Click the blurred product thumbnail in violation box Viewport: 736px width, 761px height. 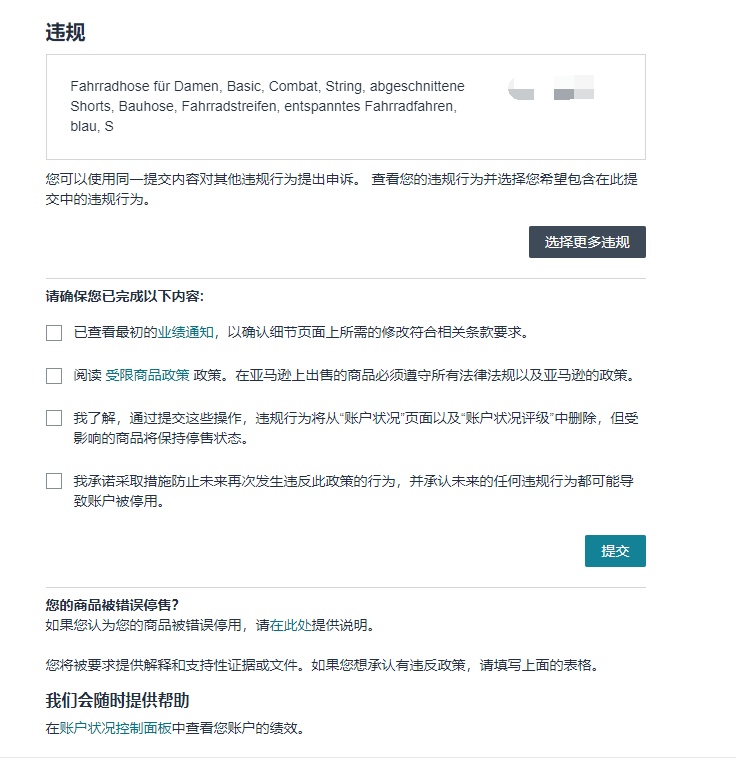[551, 88]
